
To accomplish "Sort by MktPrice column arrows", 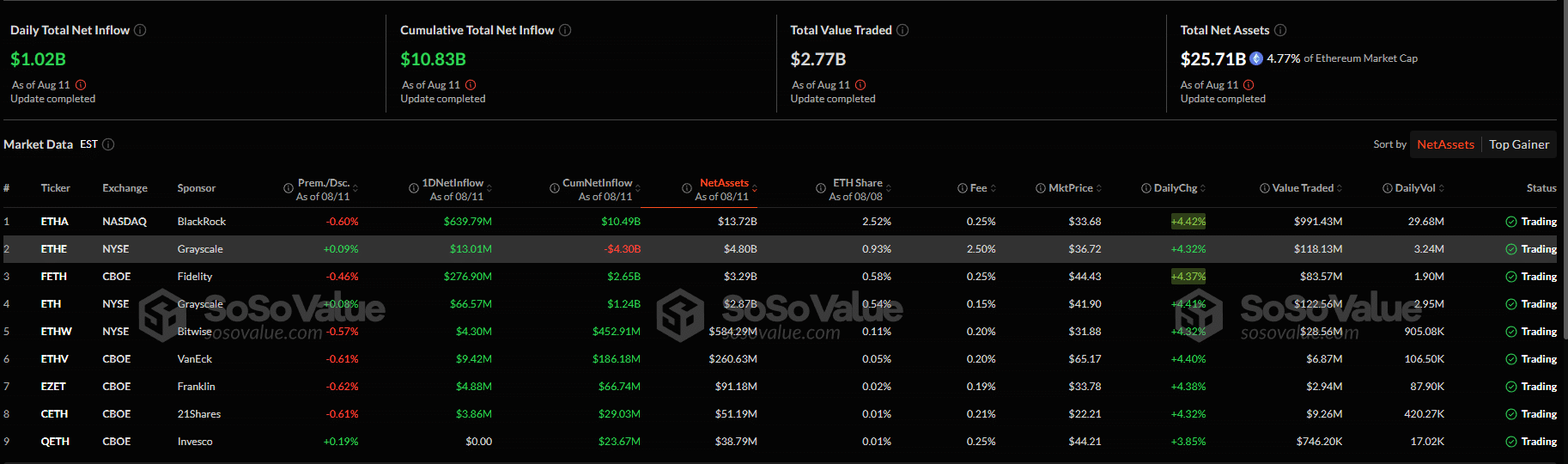I will click(x=1099, y=188).
